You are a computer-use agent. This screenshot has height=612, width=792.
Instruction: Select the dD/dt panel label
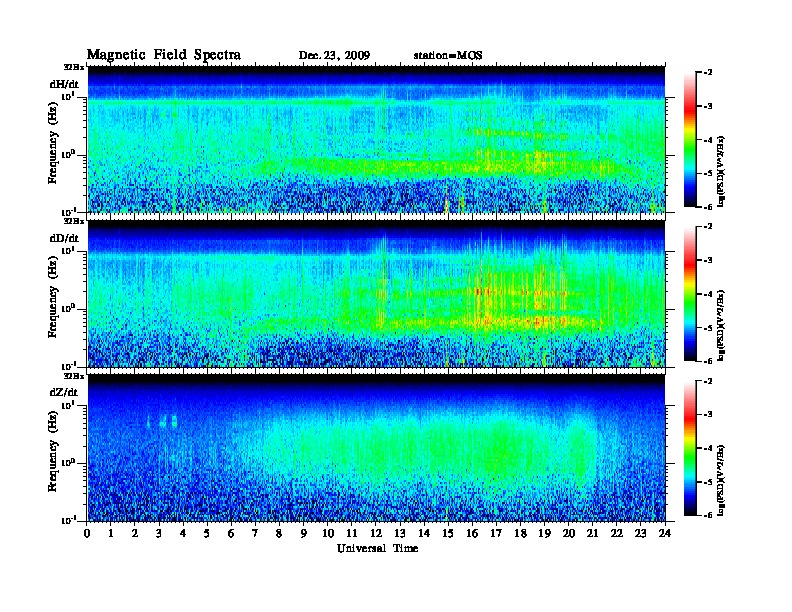click(x=64, y=238)
